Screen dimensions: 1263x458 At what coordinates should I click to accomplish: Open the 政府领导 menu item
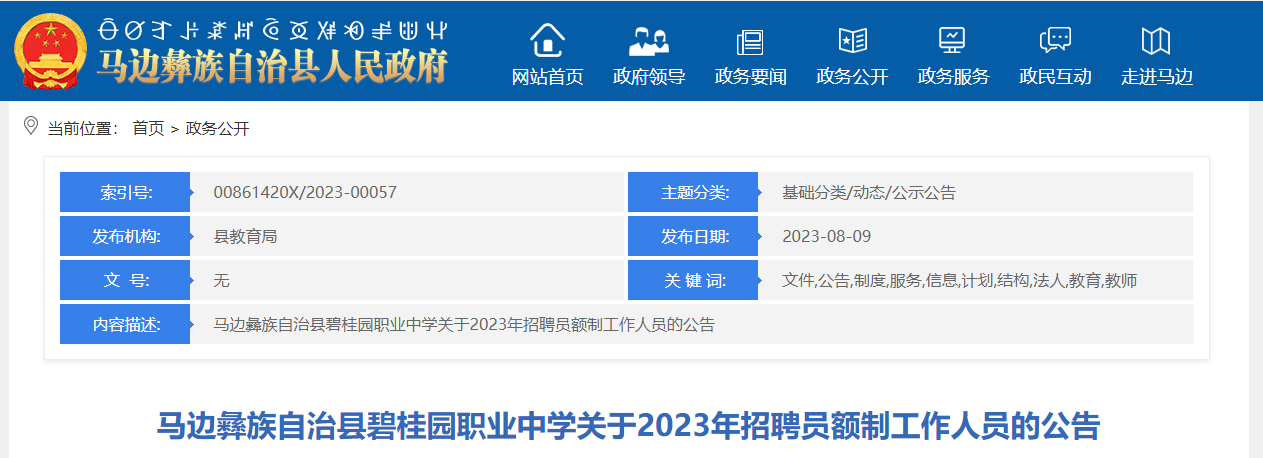[x=649, y=77]
